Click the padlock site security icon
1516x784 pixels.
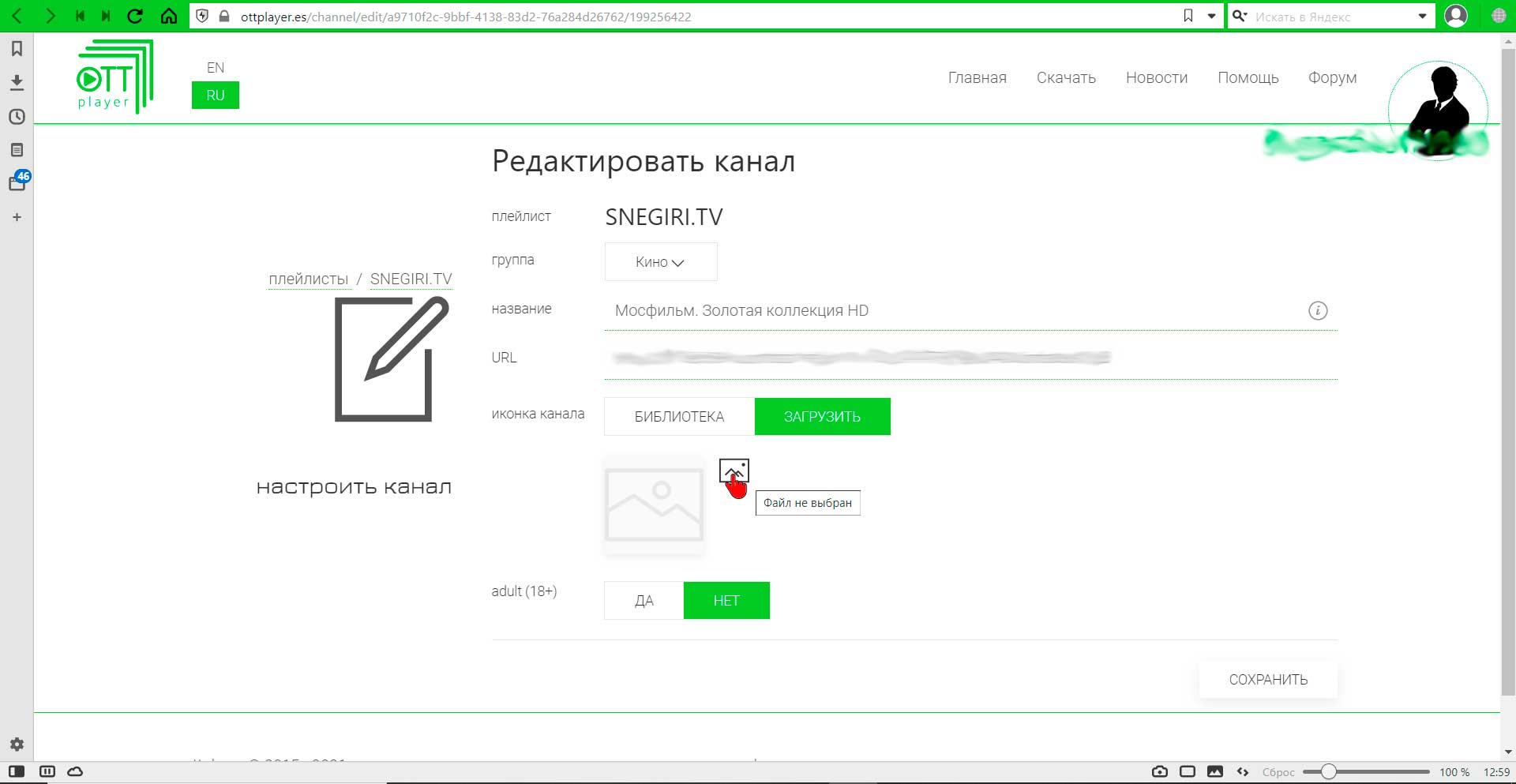tap(224, 16)
